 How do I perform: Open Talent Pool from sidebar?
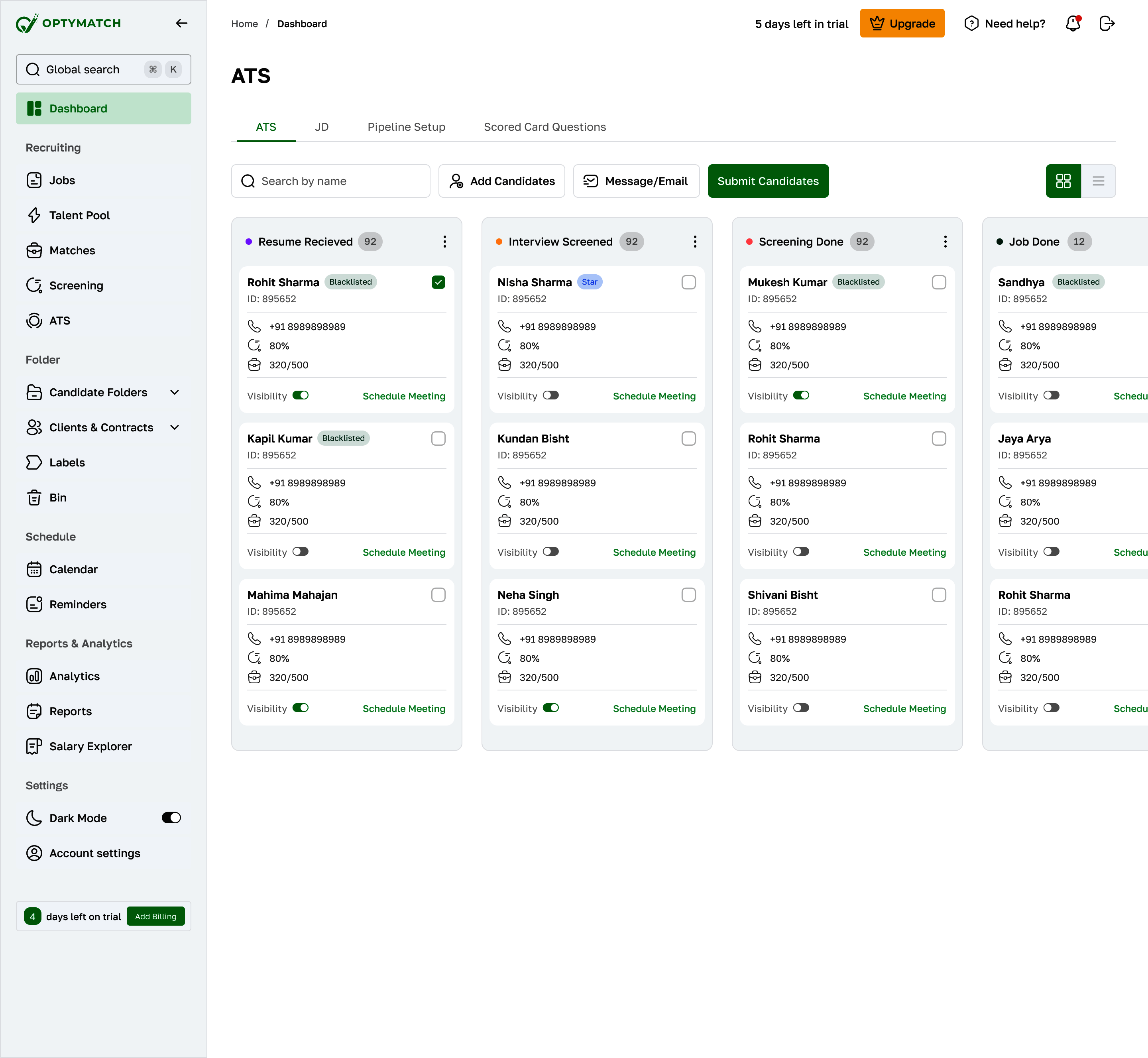[79, 215]
